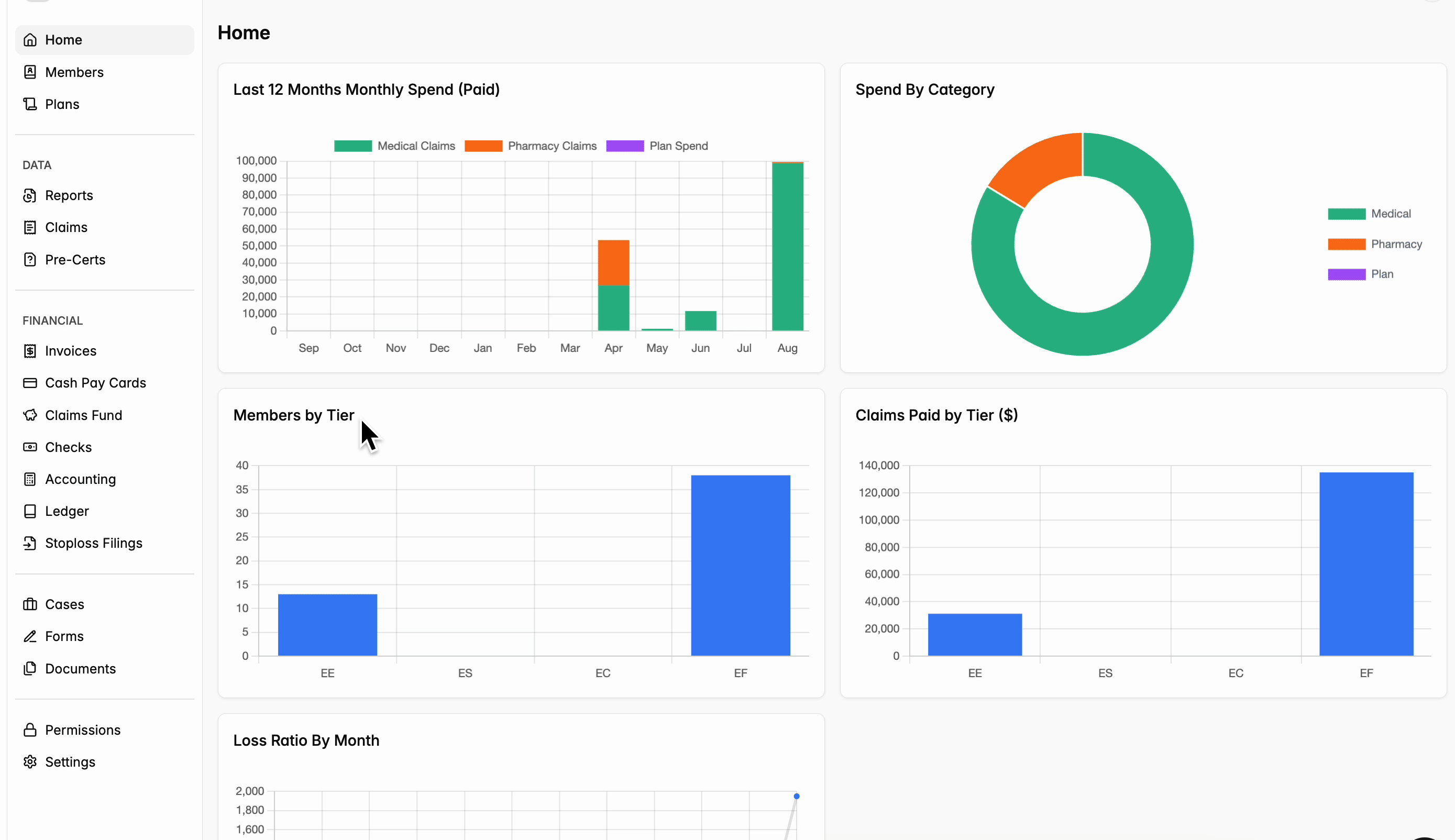Viewport: 1455px width, 840px height.
Task: Open the Members page icon
Action: [x=30, y=72]
